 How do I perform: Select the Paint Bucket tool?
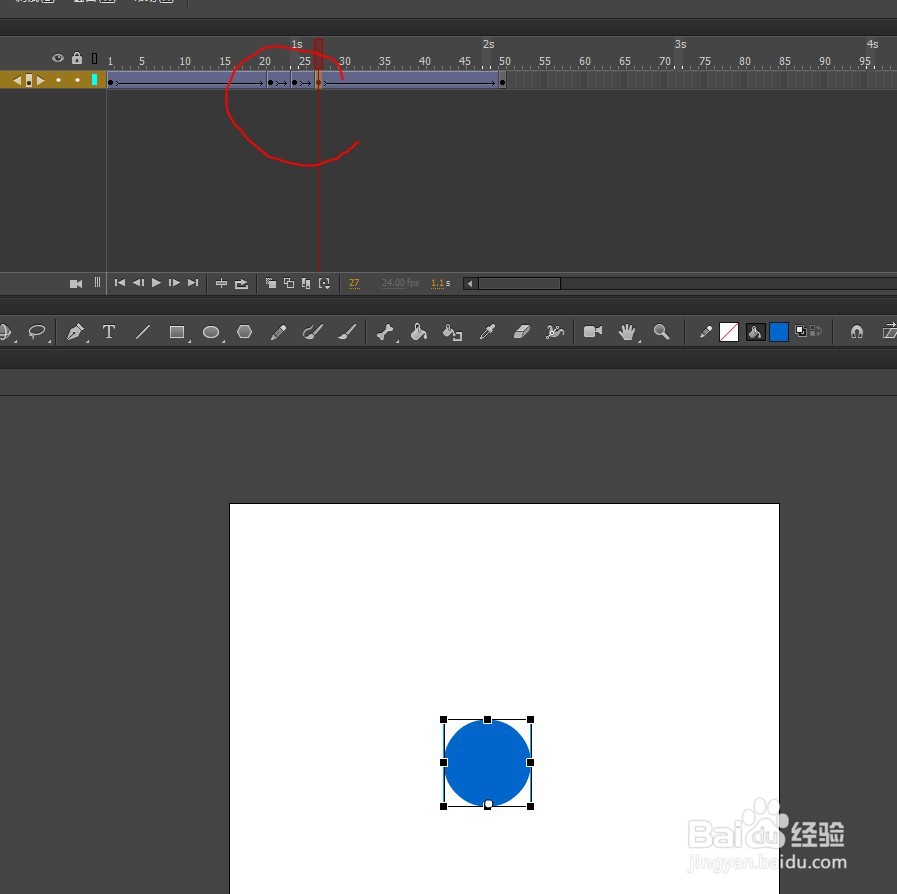[419, 332]
